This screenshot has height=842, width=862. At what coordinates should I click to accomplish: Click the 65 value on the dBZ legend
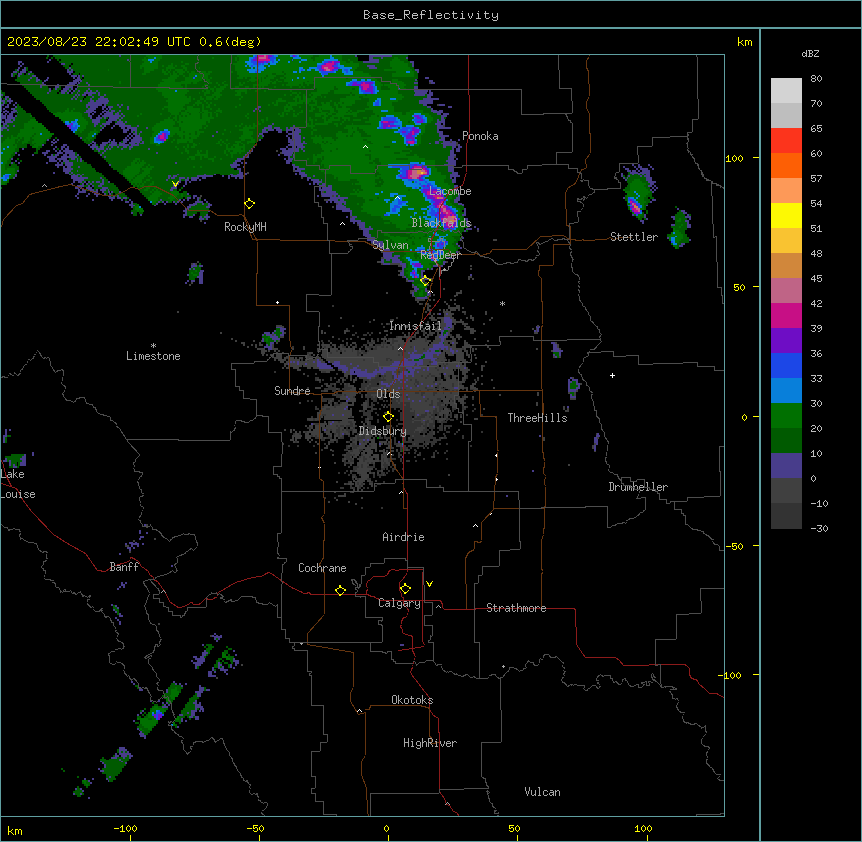pyautogui.click(x=816, y=129)
